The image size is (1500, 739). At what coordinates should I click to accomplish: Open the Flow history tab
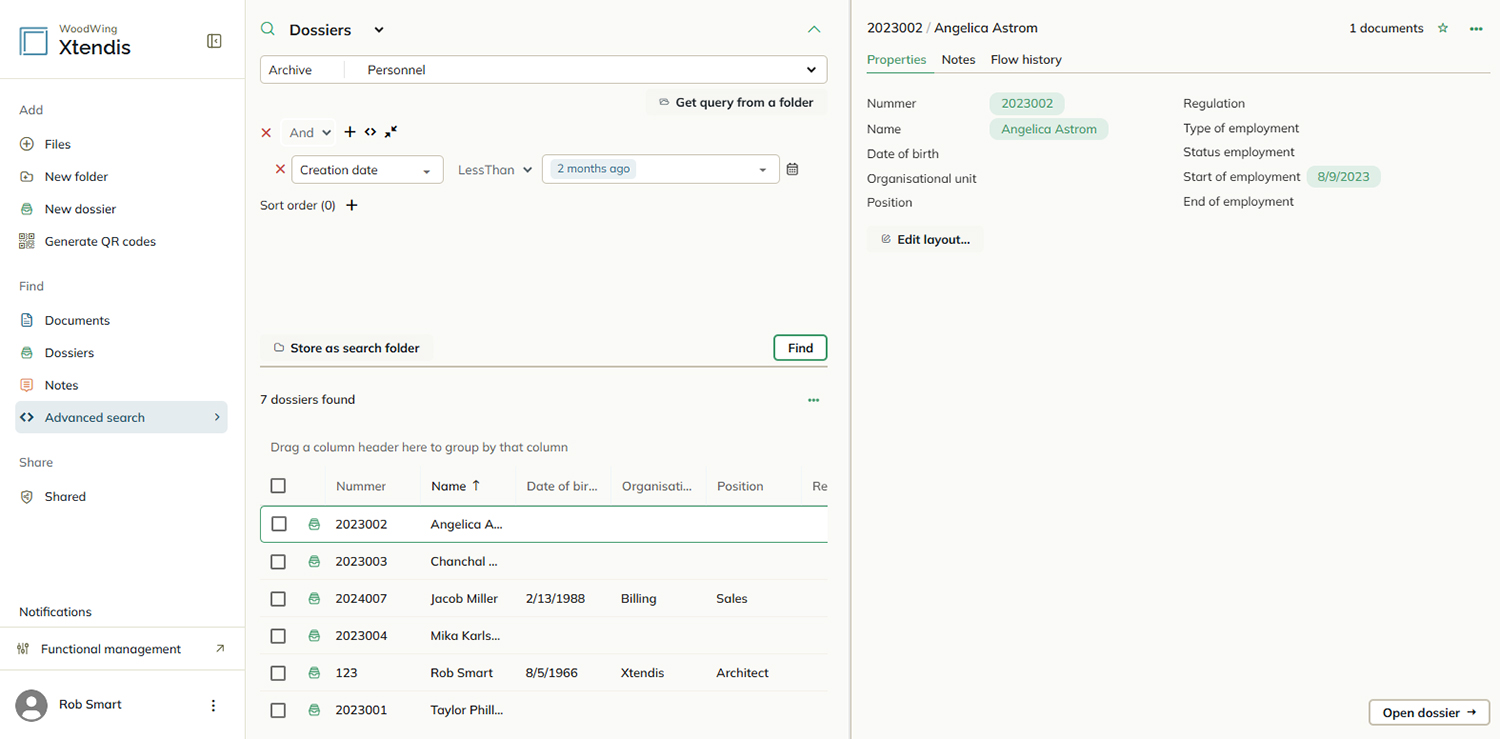click(1026, 60)
